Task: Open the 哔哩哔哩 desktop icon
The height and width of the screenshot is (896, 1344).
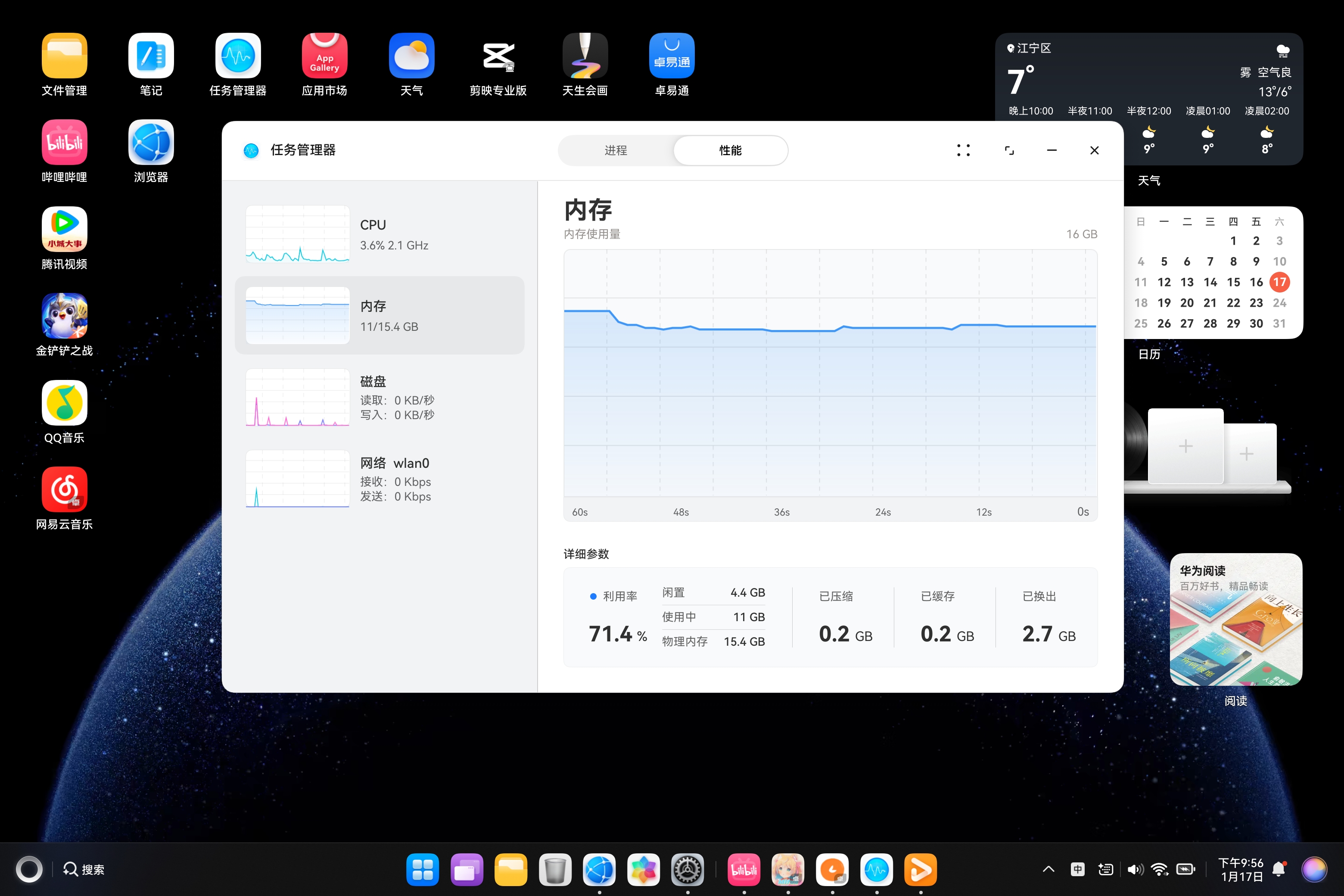Action: [64, 143]
